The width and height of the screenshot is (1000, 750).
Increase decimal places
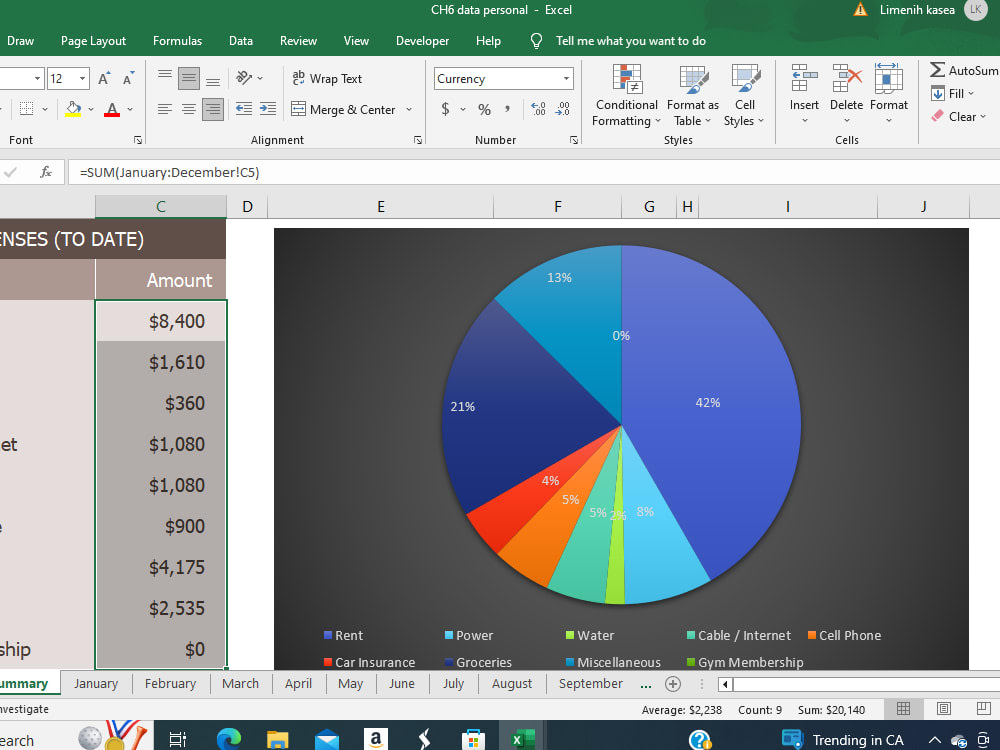(538, 109)
